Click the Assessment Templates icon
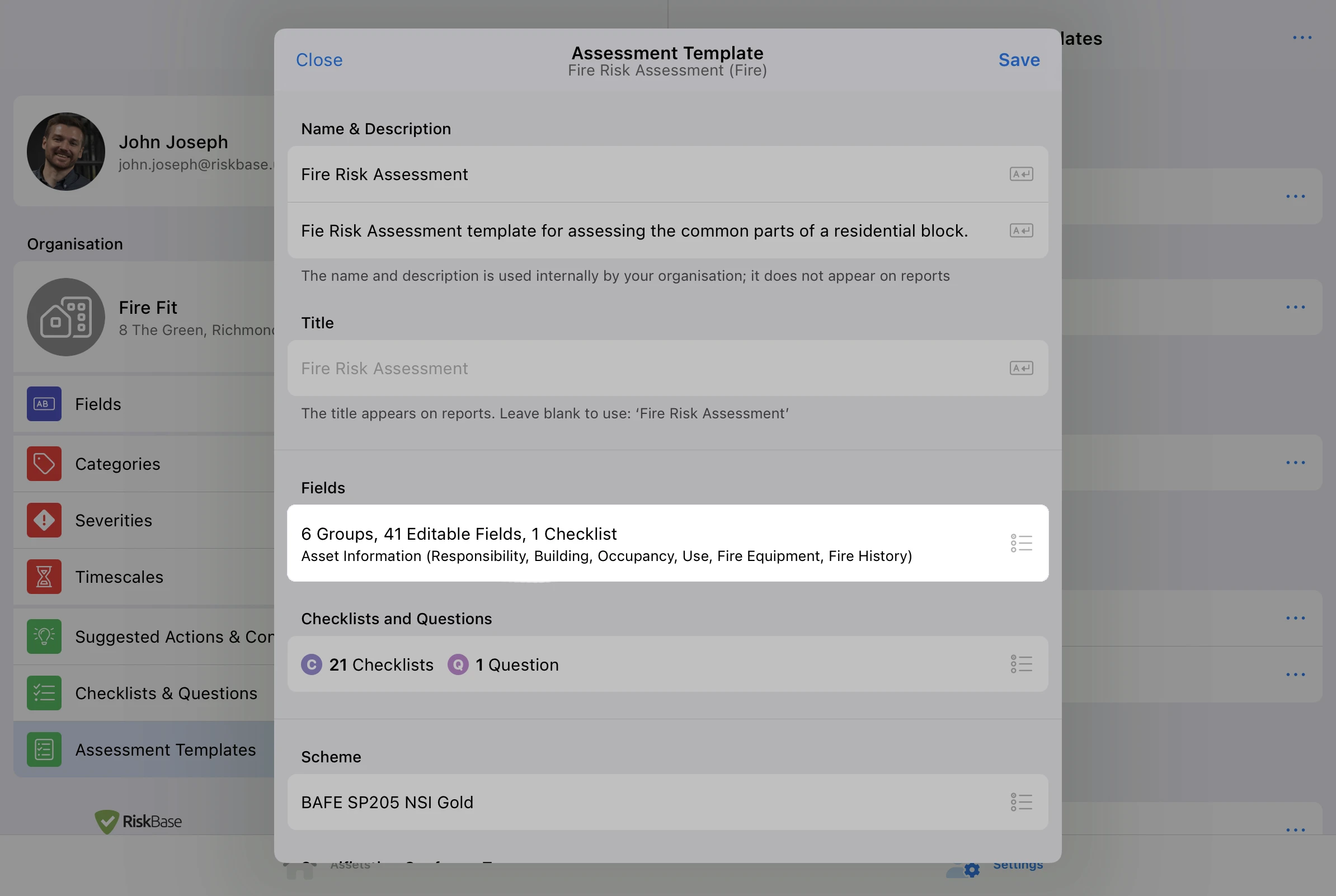The width and height of the screenshot is (1336, 896). [x=43, y=749]
